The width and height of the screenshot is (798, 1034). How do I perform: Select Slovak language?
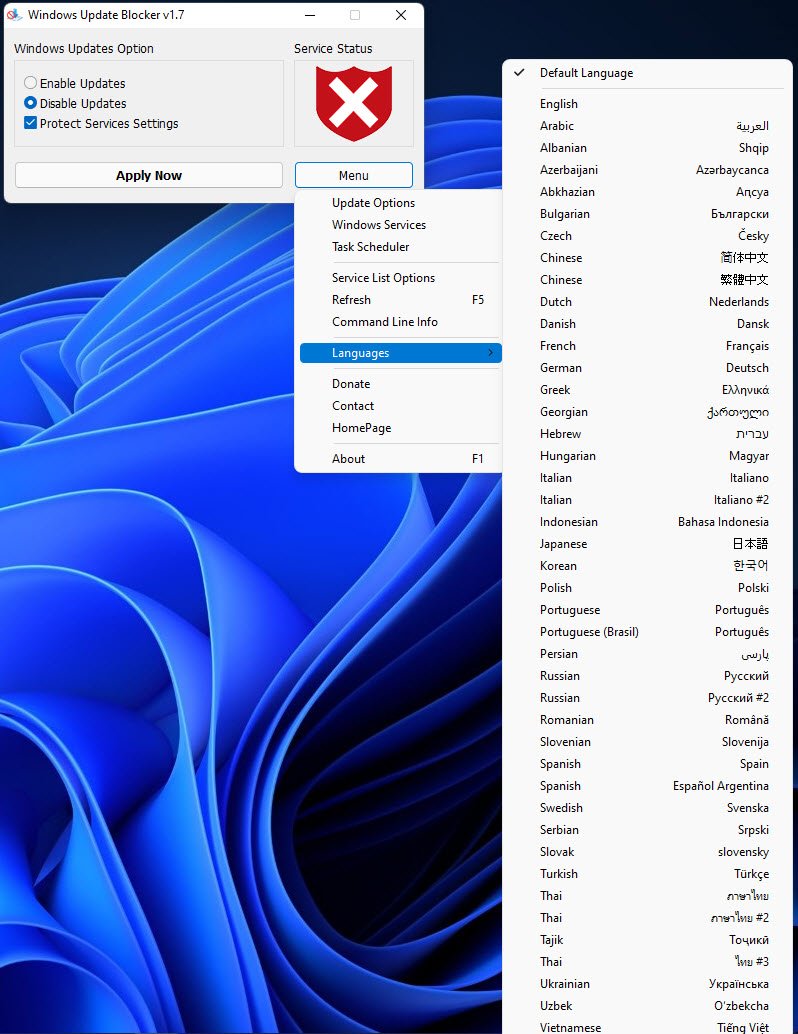(647, 852)
